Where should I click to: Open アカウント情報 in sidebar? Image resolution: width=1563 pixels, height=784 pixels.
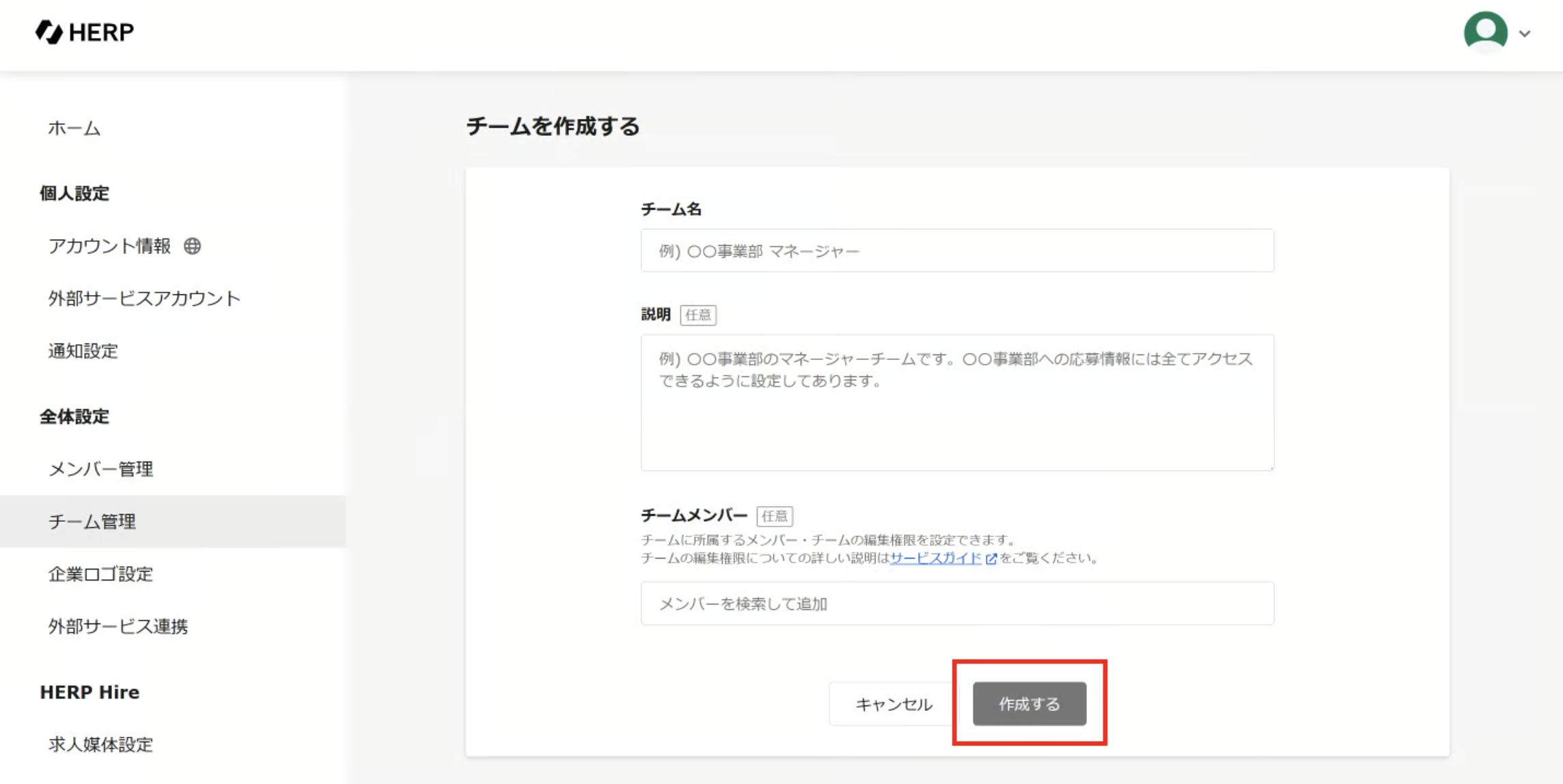tap(109, 246)
